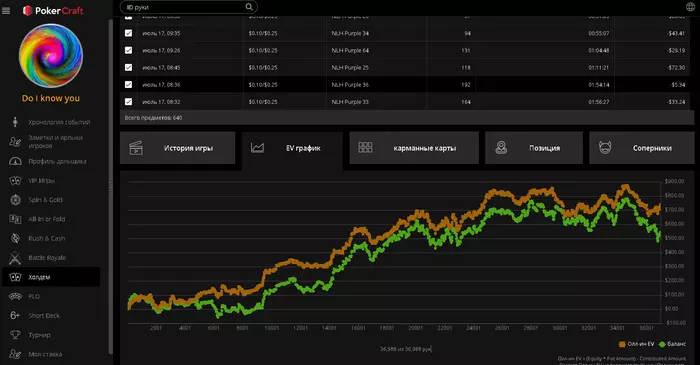Uncheck the июль 17, 09:35 session checkbox

click(129, 33)
